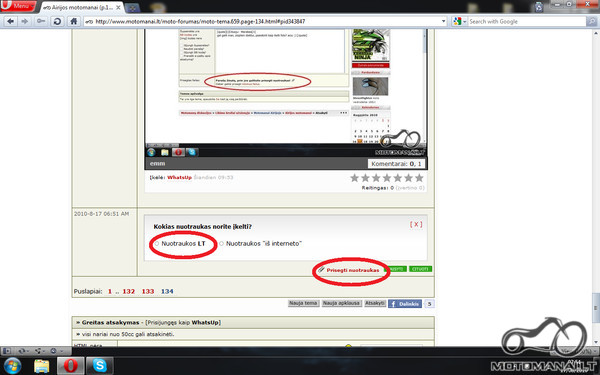
Task: Open the Windows Start orb
Action: [x=12, y=366]
